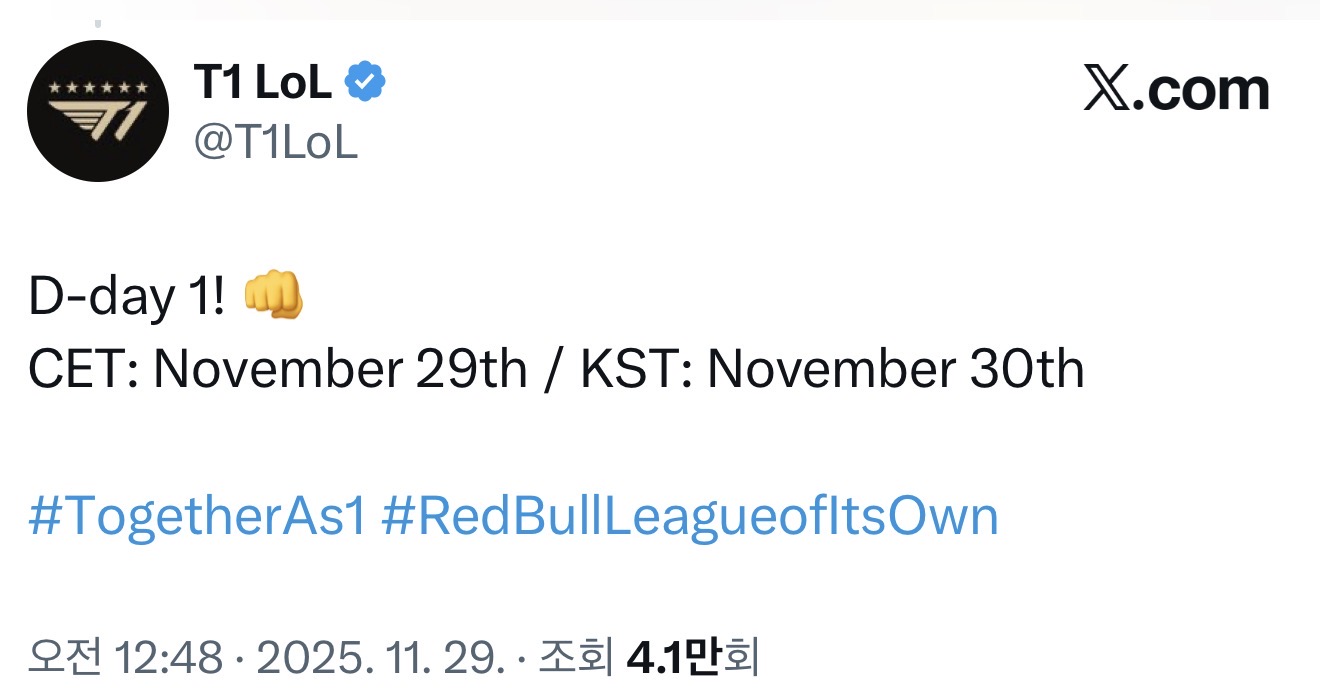Click the 오전 12:48 post time
The image size is (1320, 700).
tap(125, 658)
